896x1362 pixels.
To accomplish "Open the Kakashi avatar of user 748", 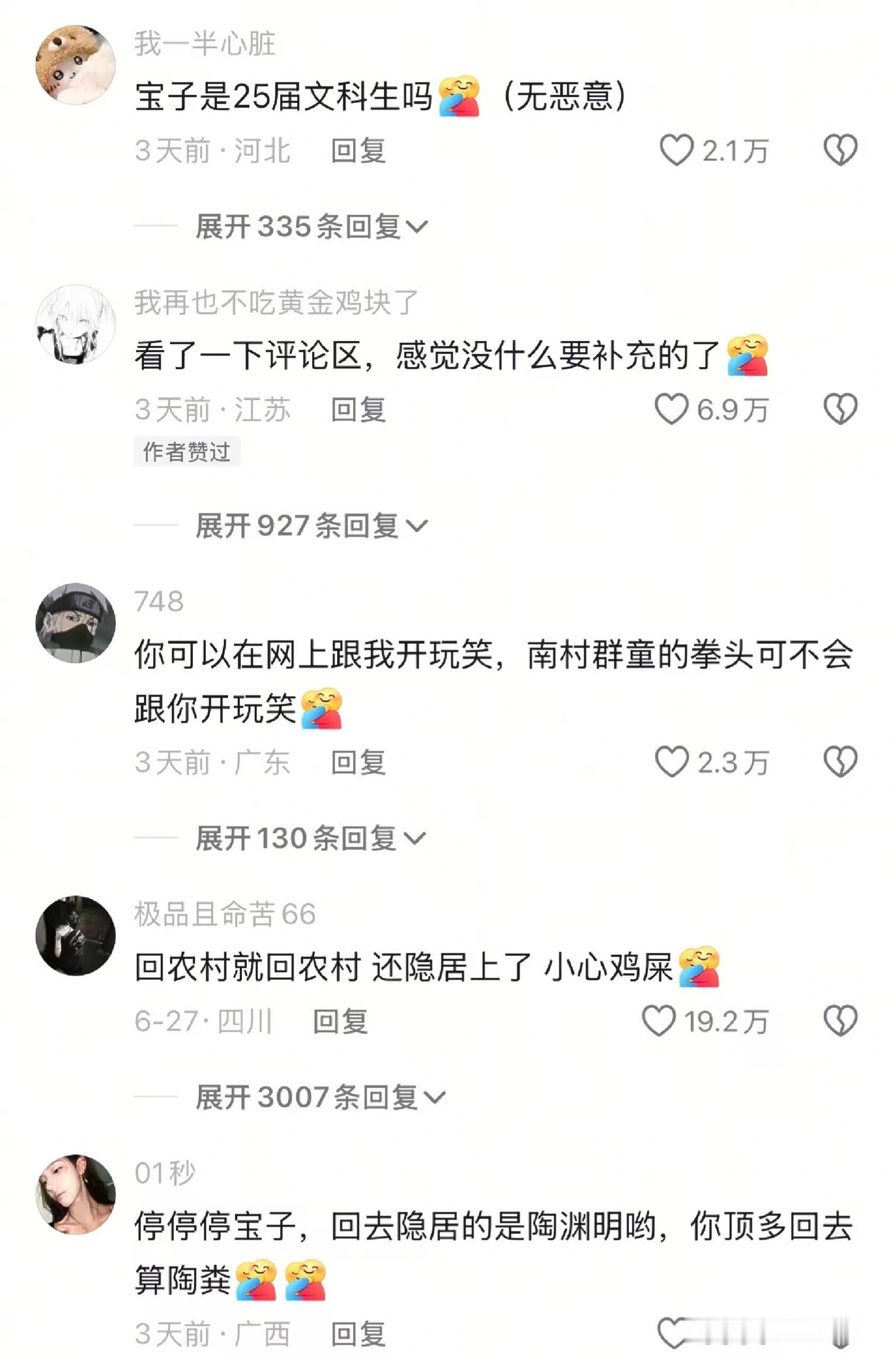I will (76, 622).
